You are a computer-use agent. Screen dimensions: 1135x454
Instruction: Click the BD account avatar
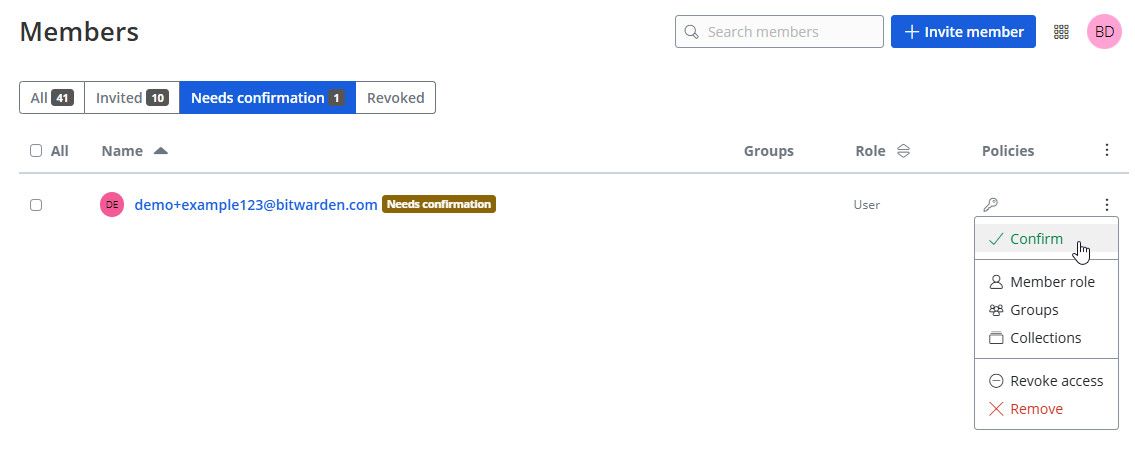1104,32
